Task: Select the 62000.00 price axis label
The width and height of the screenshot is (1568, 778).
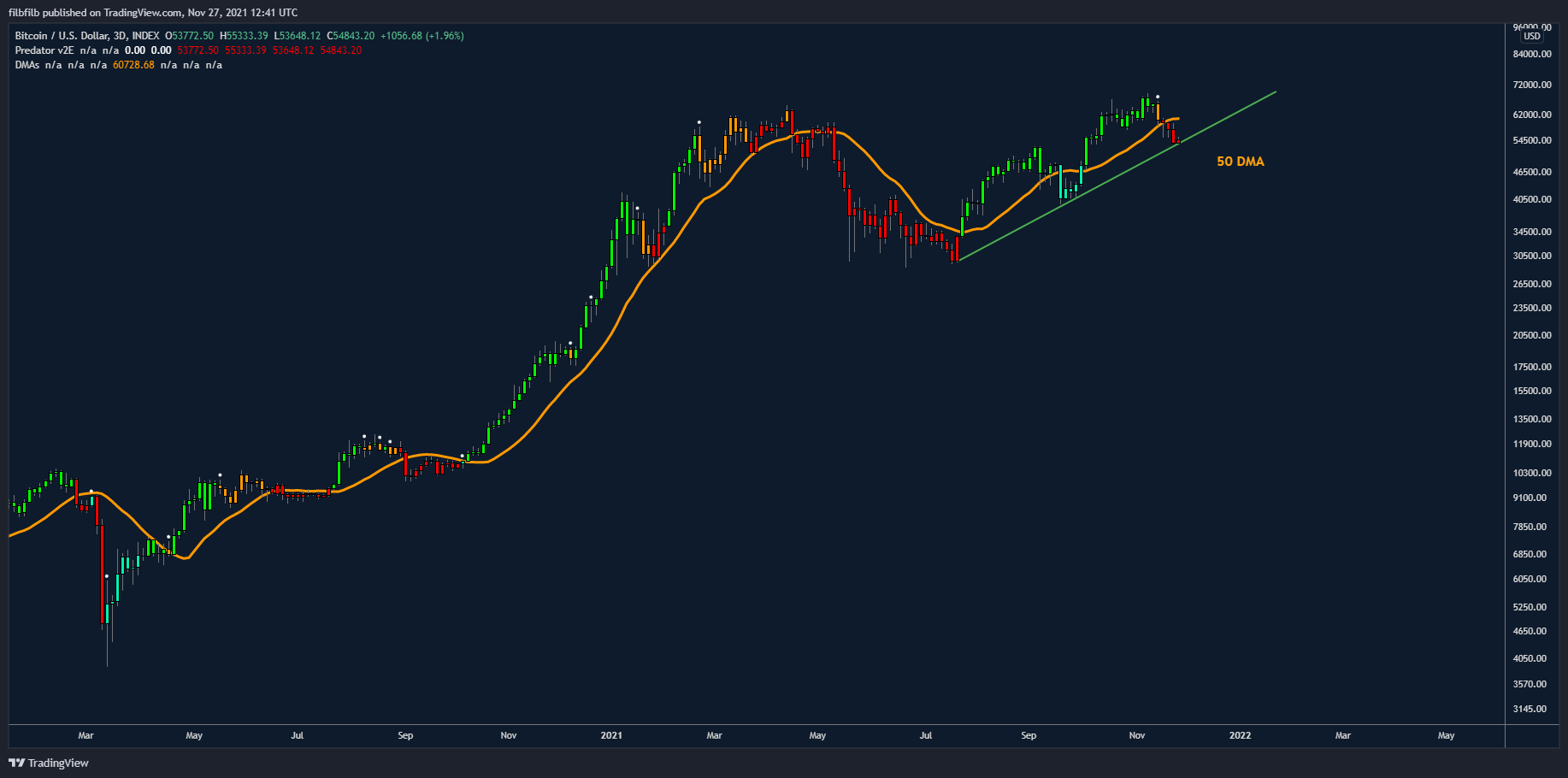Action: click(x=1532, y=115)
